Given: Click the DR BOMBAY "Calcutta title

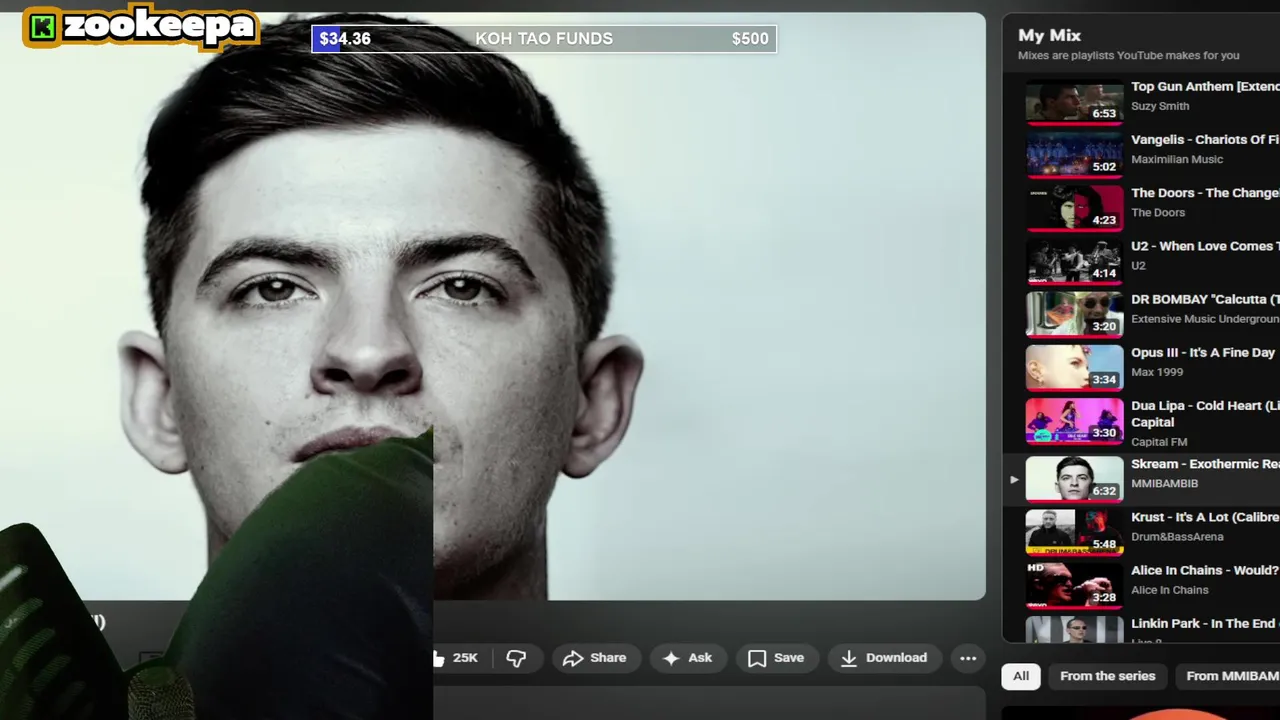Looking at the screenshot, I should click(x=1205, y=300).
